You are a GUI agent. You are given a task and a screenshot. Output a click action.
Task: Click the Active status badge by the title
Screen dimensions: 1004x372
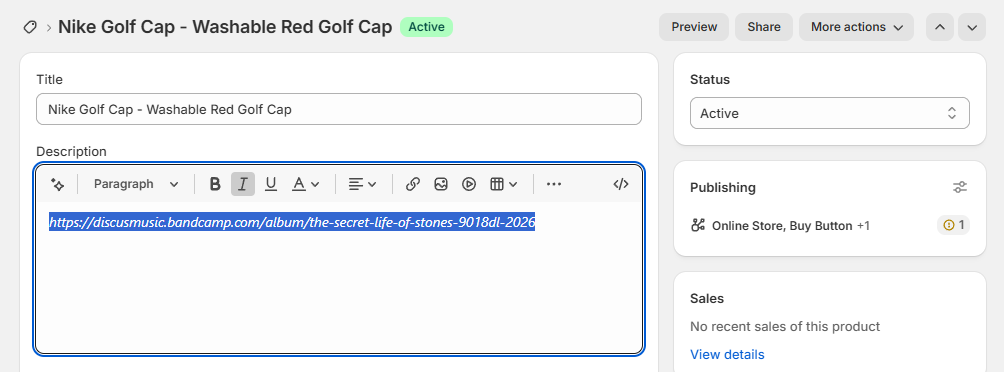tap(426, 27)
